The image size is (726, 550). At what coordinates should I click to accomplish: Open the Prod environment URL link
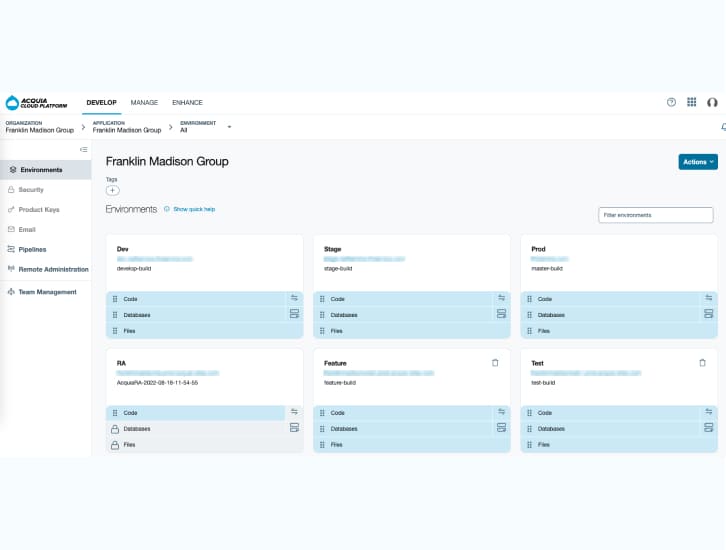[550, 259]
